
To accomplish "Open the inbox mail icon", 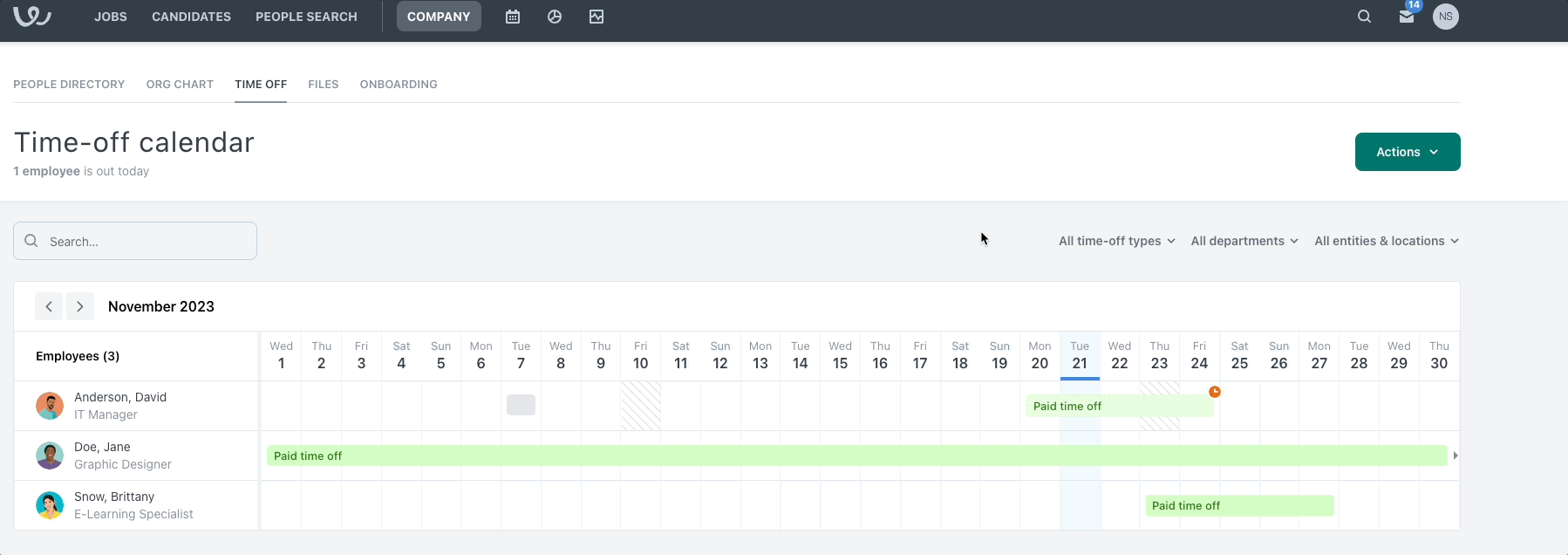I will click(1407, 17).
